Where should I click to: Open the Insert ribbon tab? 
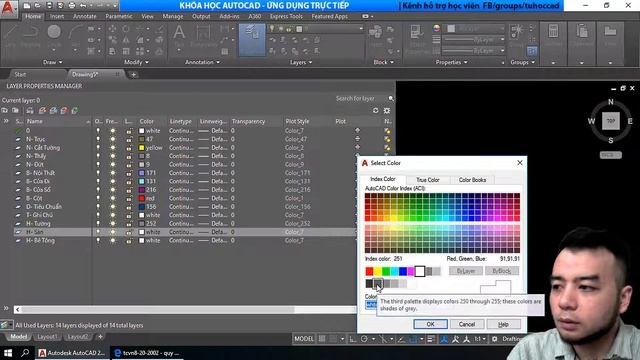(x=57, y=16)
